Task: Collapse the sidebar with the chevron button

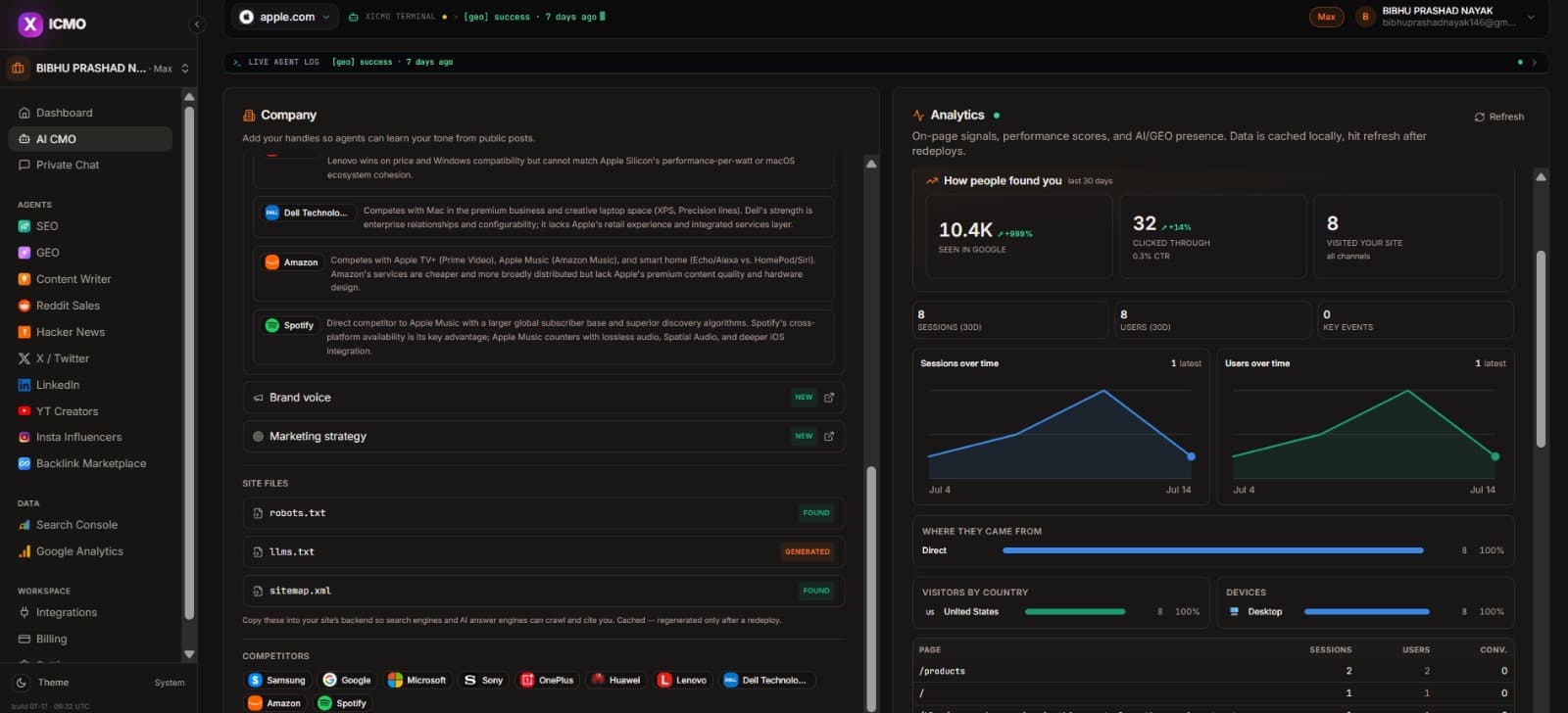Action: tap(197, 24)
